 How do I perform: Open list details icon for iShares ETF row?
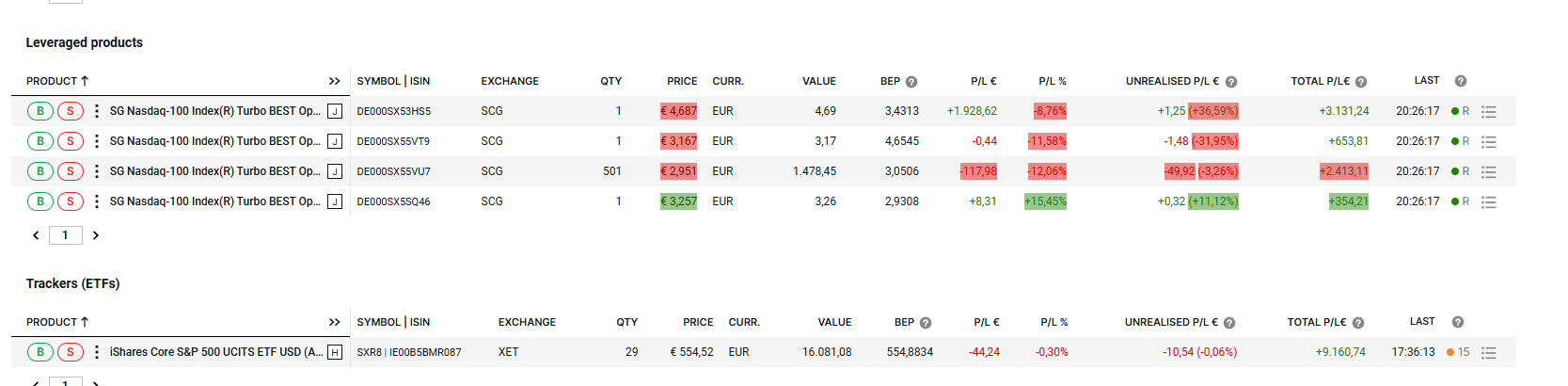[x=1488, y=352]
